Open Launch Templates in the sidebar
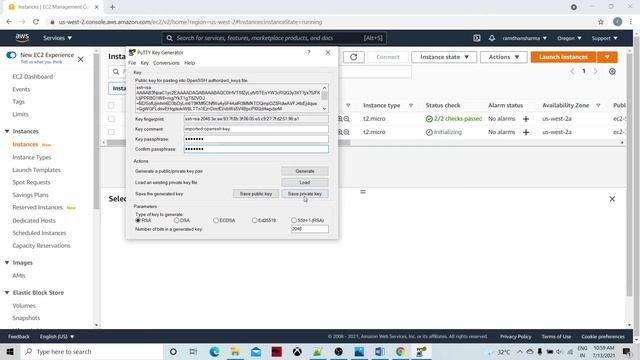Image resolution: width=640 pixels, height=360 pixels. (36, 170)
